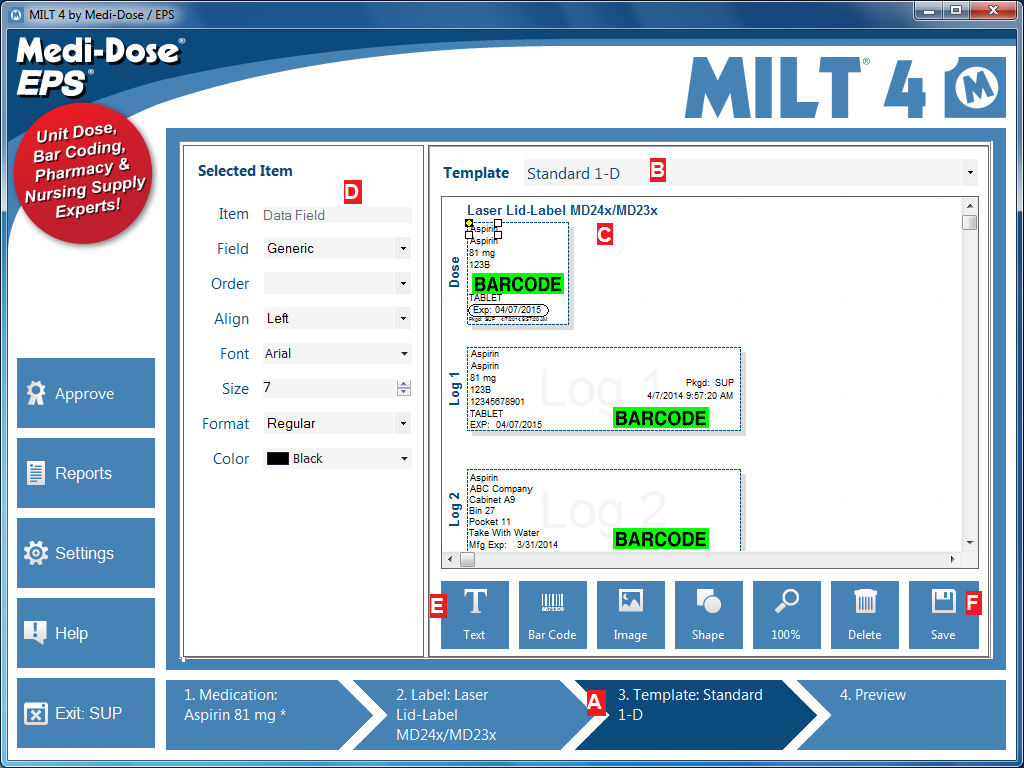Save the template with the floppy icon
The height and width of the screenshot is (768, 1024).
point(944,615)
